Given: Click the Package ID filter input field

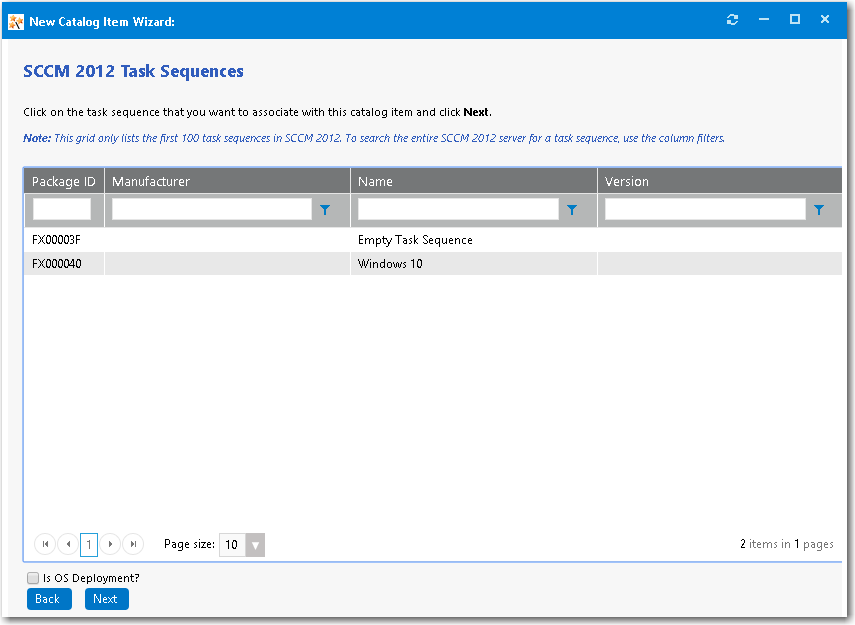Looking at the screenshot, I should (x=61, y=209).
